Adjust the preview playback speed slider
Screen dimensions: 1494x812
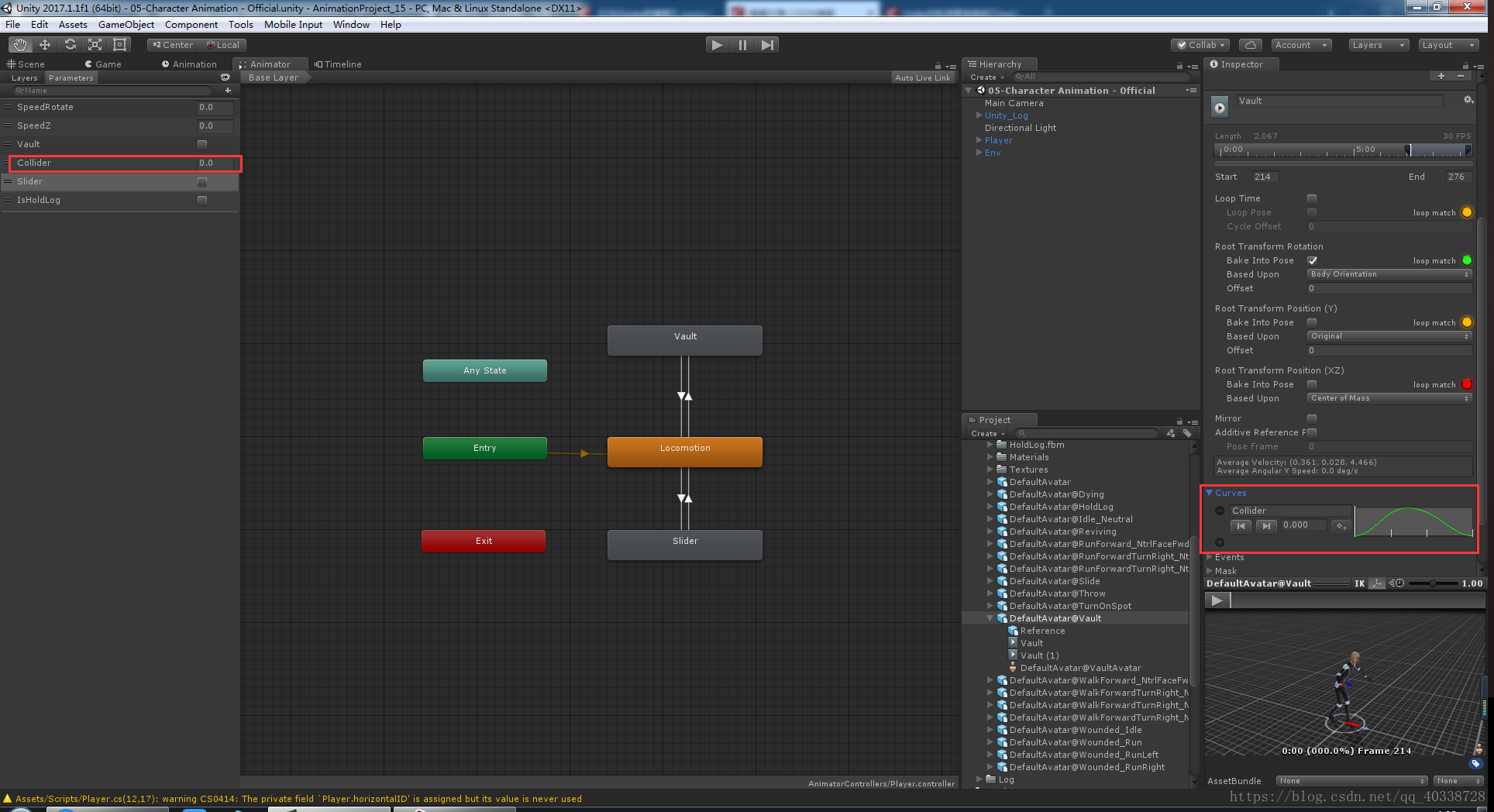[x=1433, y=583]
